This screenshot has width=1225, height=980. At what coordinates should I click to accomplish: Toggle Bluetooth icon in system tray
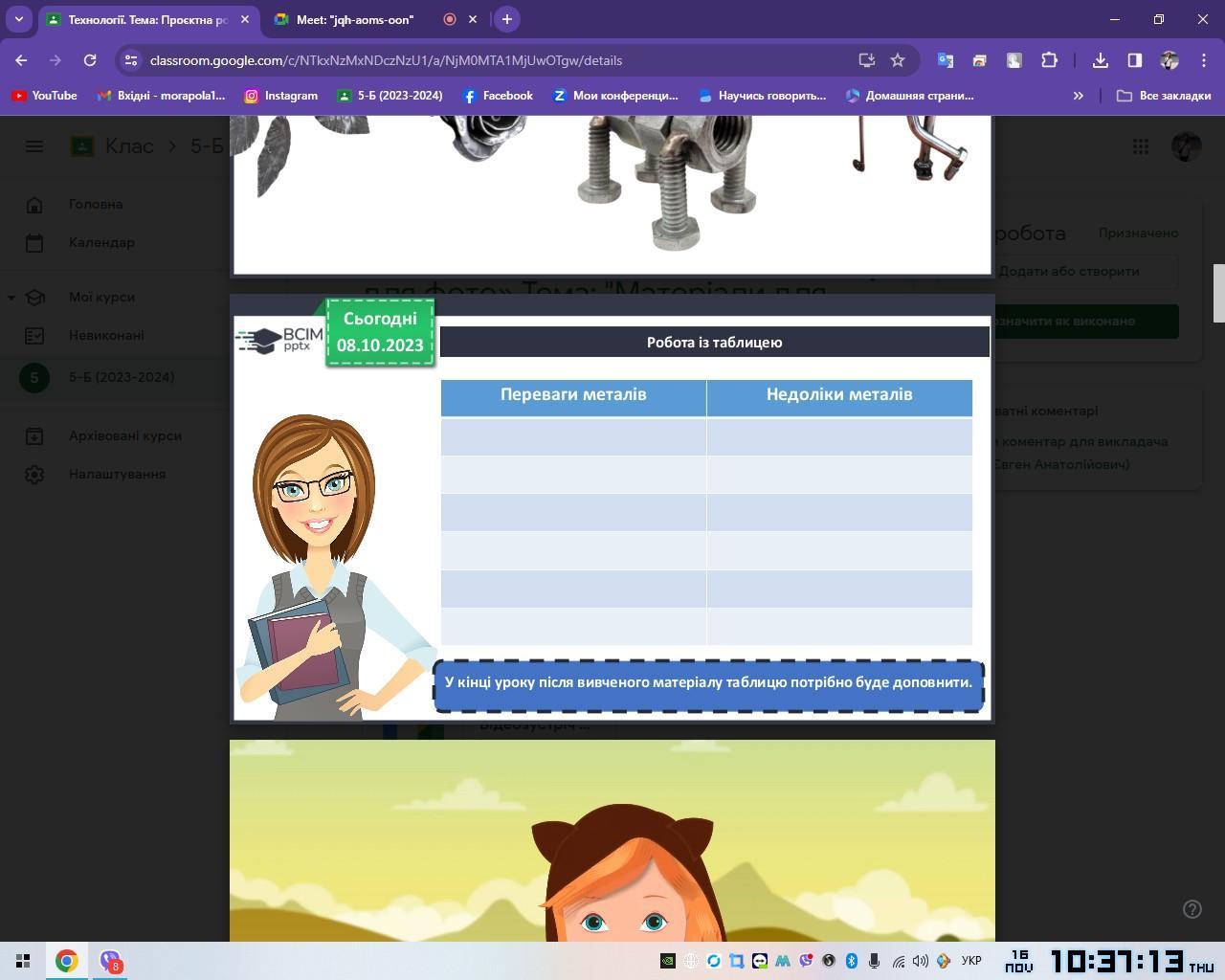[x=851, y=961]
